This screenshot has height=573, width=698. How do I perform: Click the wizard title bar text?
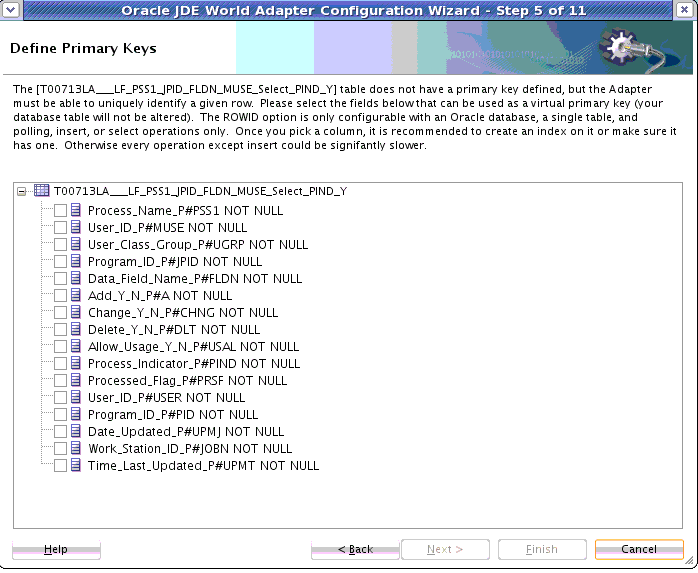point(354,10)
